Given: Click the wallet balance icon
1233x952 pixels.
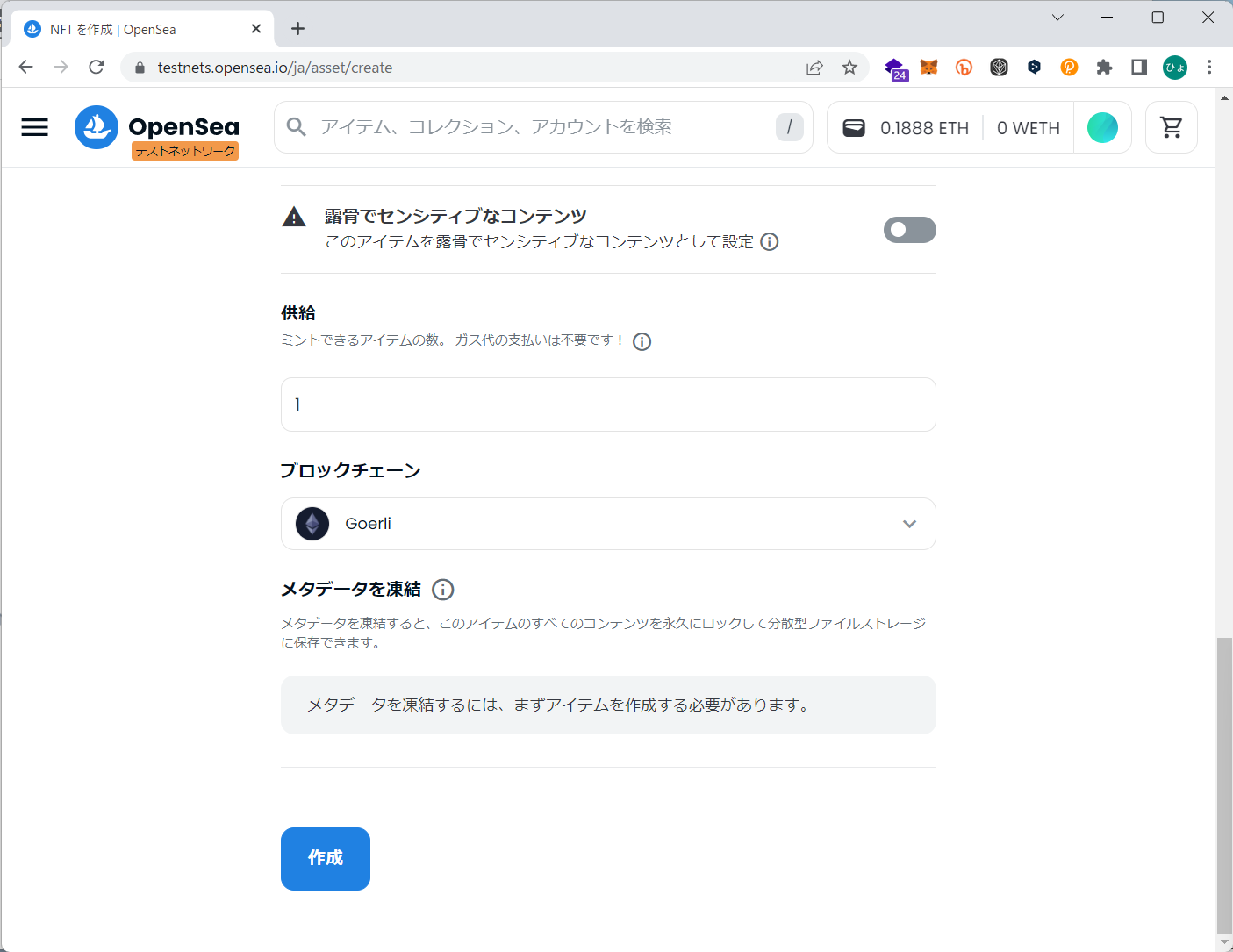Looking at the screenshot, I should (854, 128).
